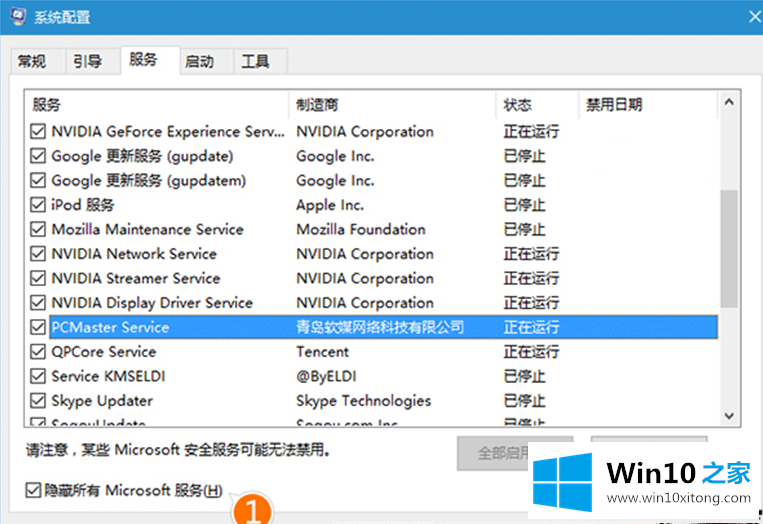Select the Google 更新服务 (gupdate) row

coord(373,156)
